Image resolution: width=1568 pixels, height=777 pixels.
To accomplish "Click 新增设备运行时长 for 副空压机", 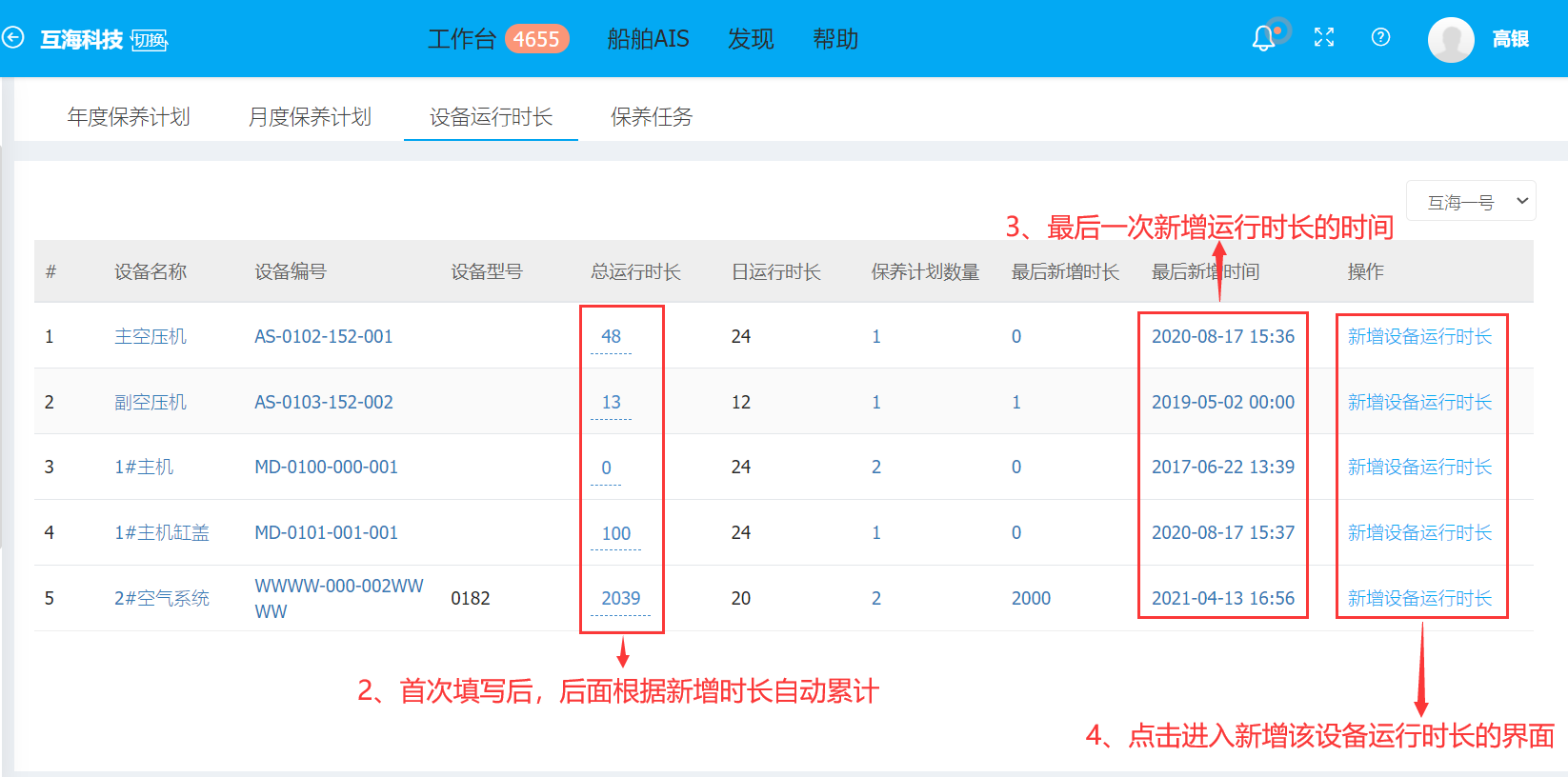I will [x=1419, y=402].
